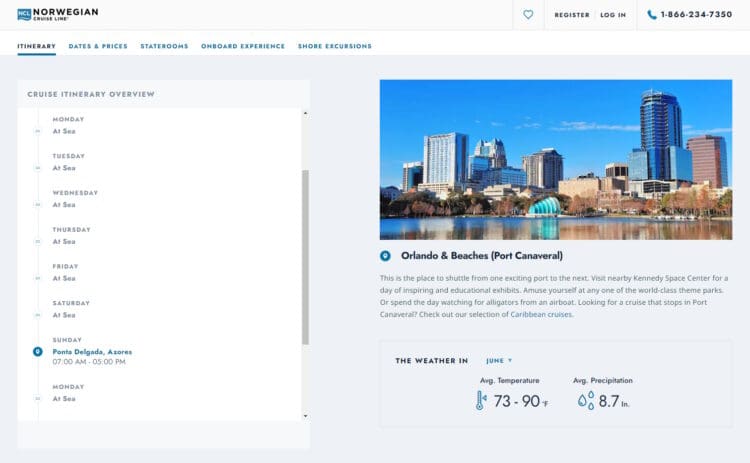Click the Register link
This screenshot has width=750, height=463.
572,15
